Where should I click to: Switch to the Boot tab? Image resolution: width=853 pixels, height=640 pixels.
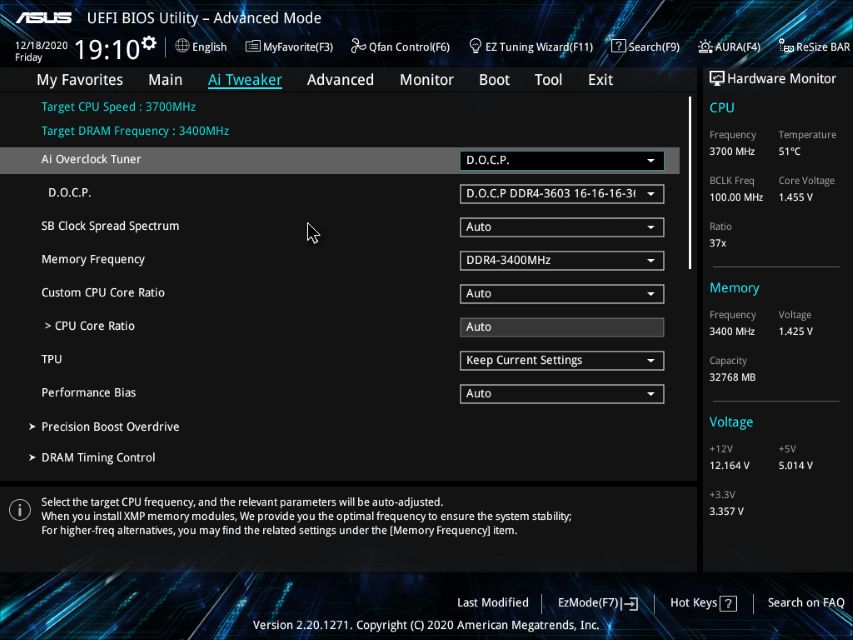pyautogui.click(x=494, y=80)
